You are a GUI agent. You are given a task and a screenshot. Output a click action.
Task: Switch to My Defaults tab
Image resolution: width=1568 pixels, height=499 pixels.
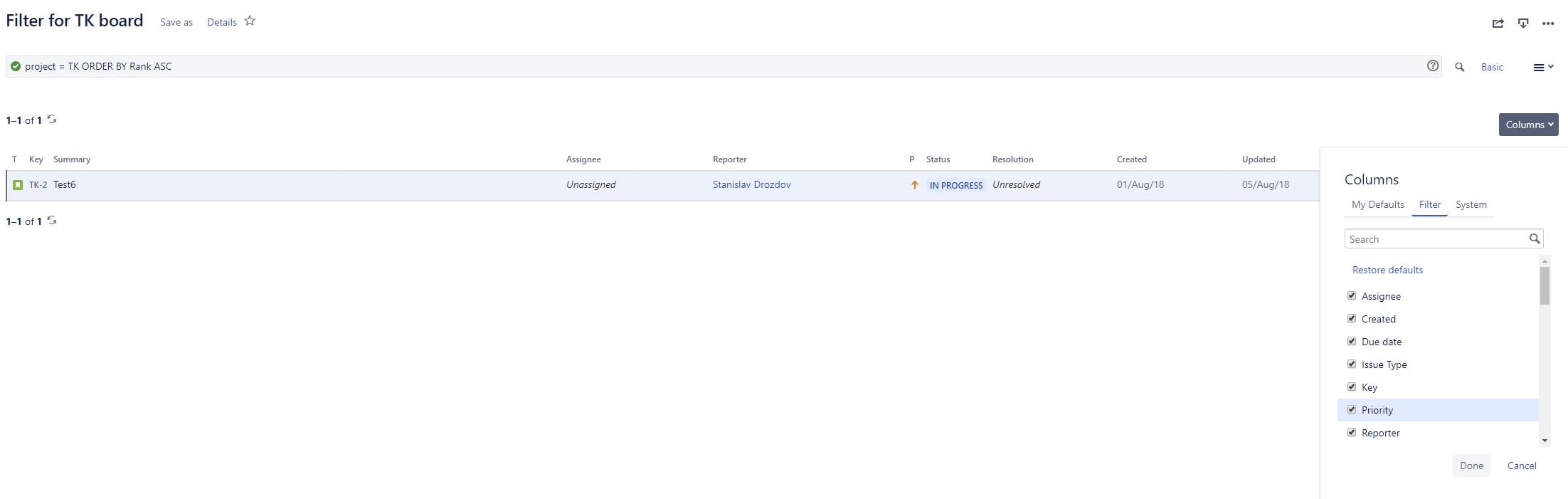tap(1377, 204)
